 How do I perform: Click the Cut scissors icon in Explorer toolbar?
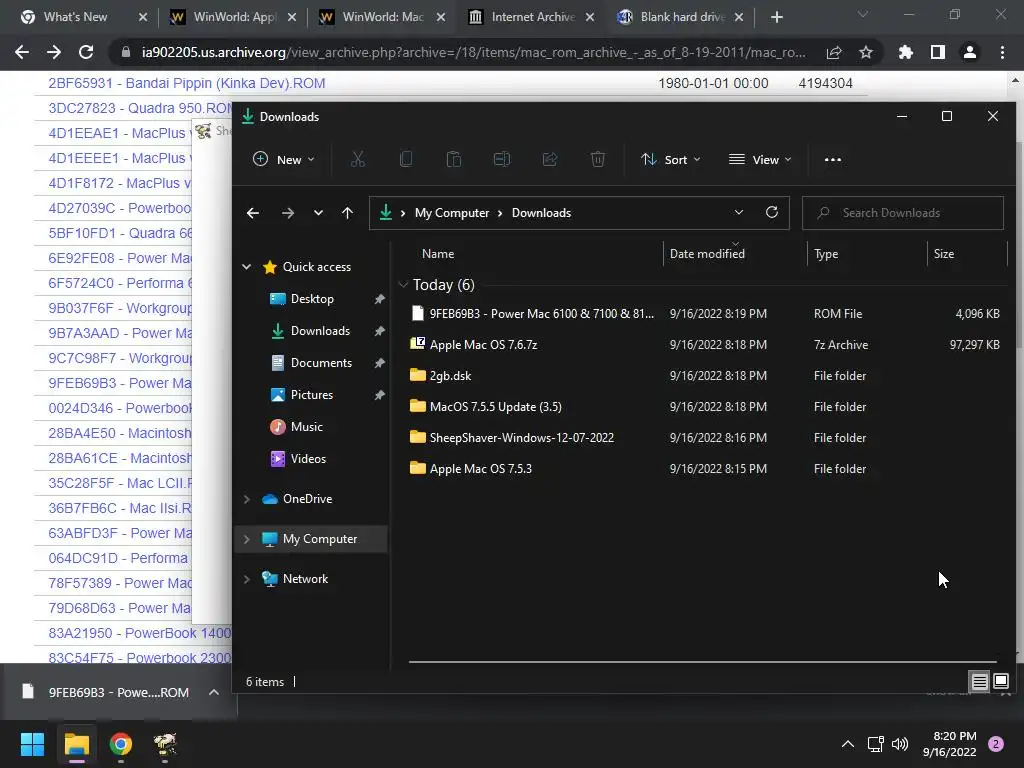(x=357, y=159)
